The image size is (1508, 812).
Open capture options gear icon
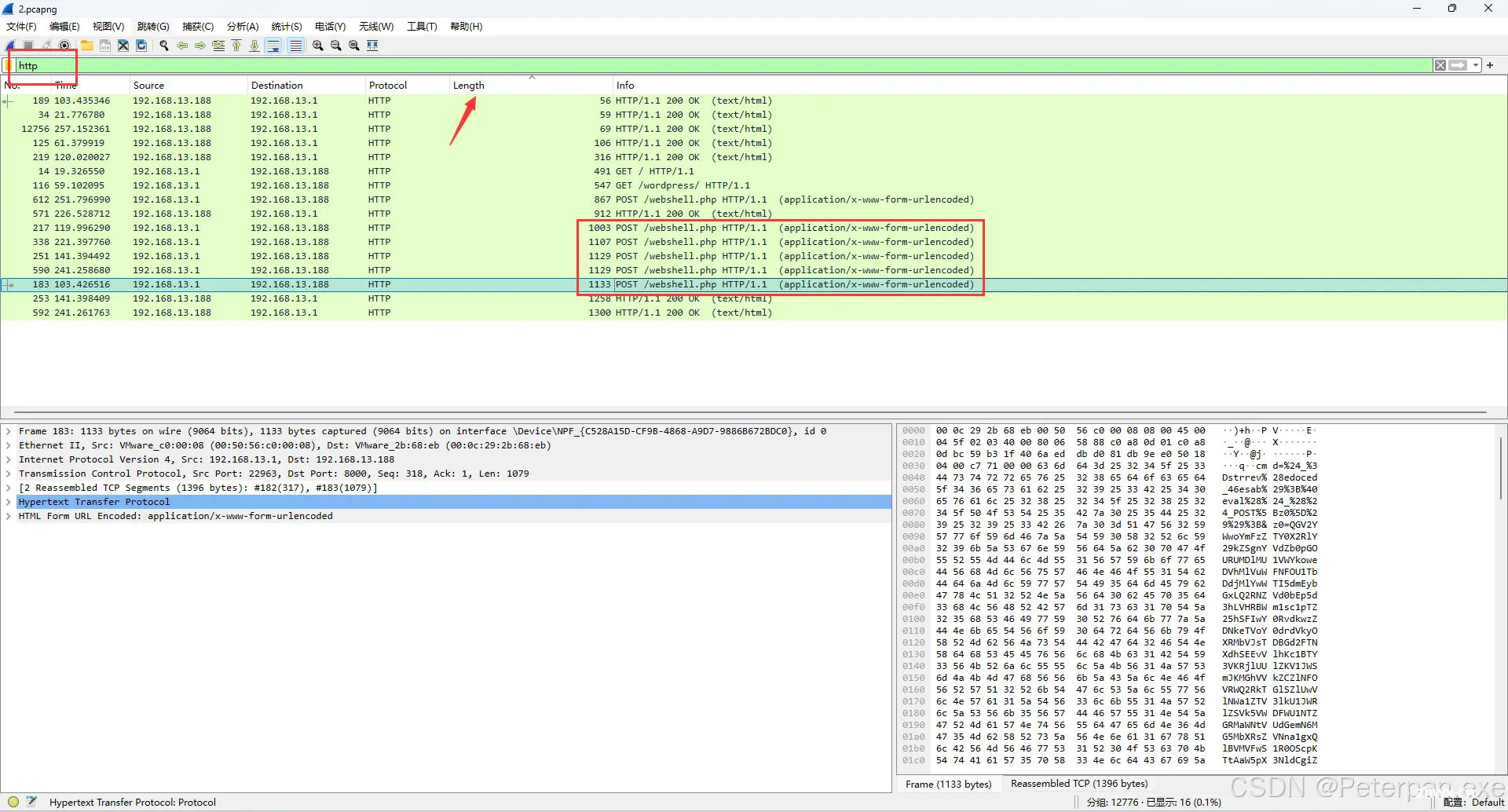tap(64, 46)
